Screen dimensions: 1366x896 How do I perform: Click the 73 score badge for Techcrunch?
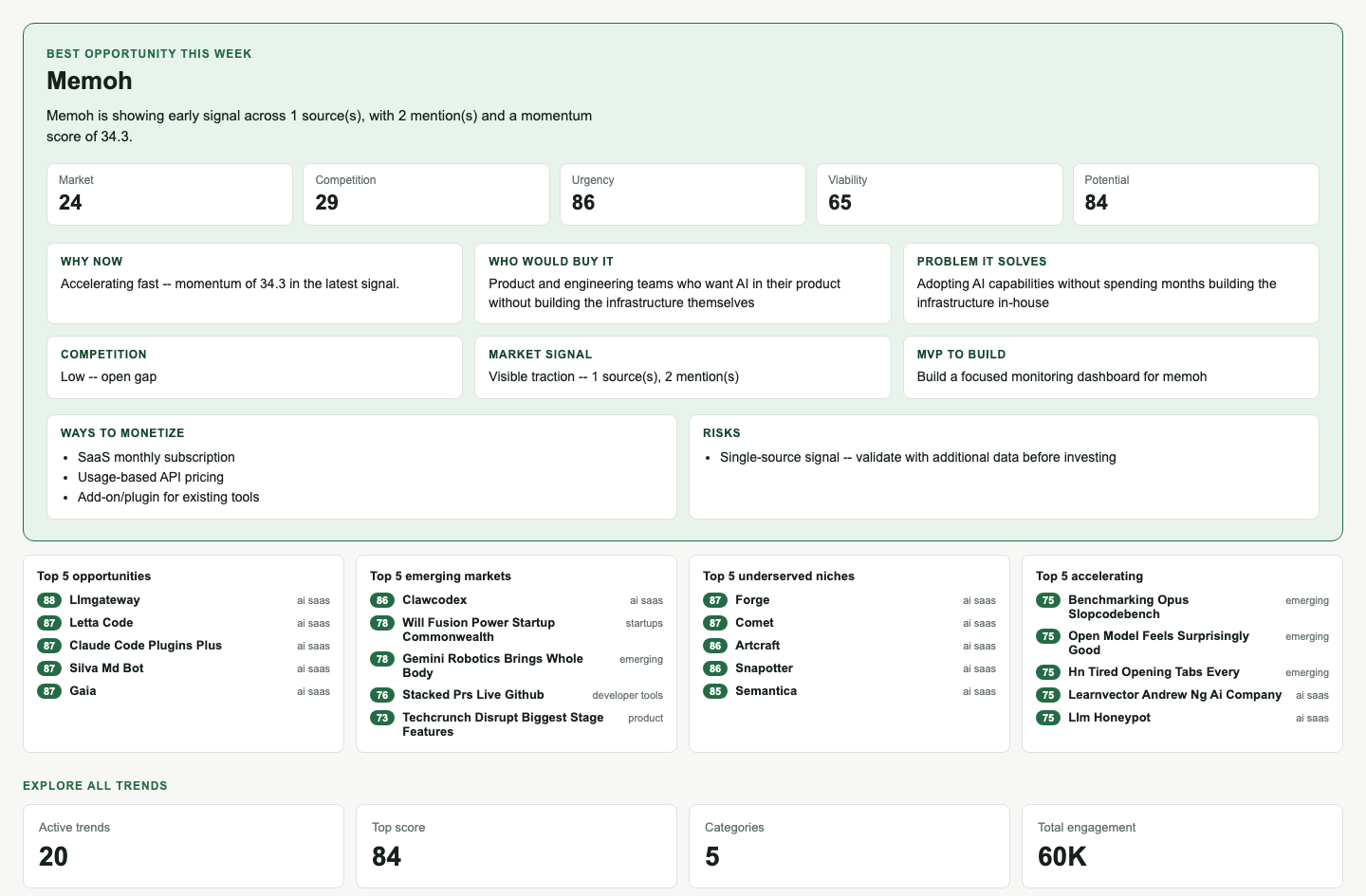pos(382,718)
